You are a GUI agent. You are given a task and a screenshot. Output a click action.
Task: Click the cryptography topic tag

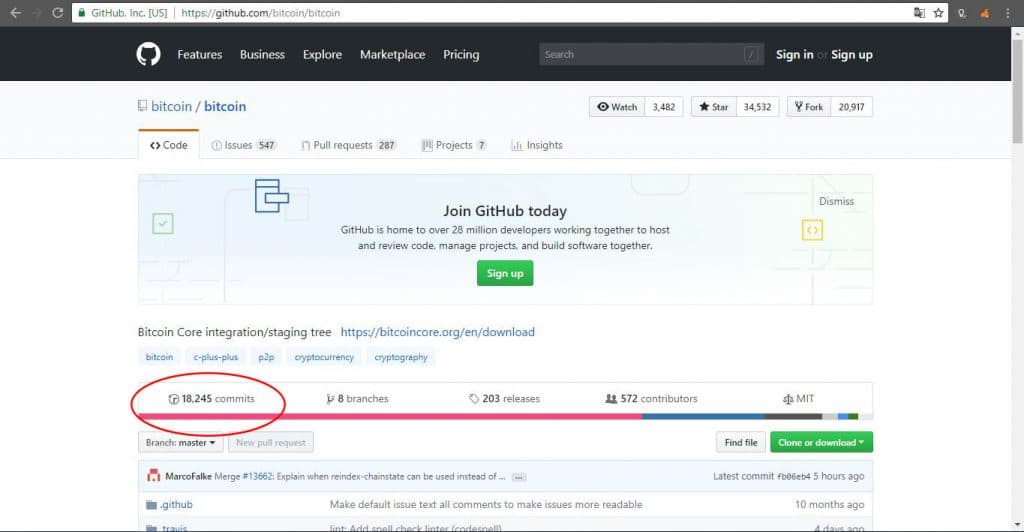tap(401, 357)
